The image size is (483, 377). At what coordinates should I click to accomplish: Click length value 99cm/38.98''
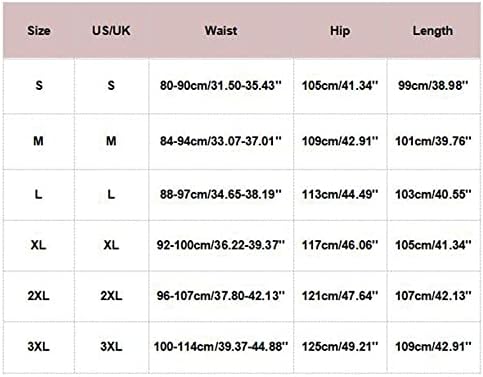pyautogui.click(x=433, y=85)
